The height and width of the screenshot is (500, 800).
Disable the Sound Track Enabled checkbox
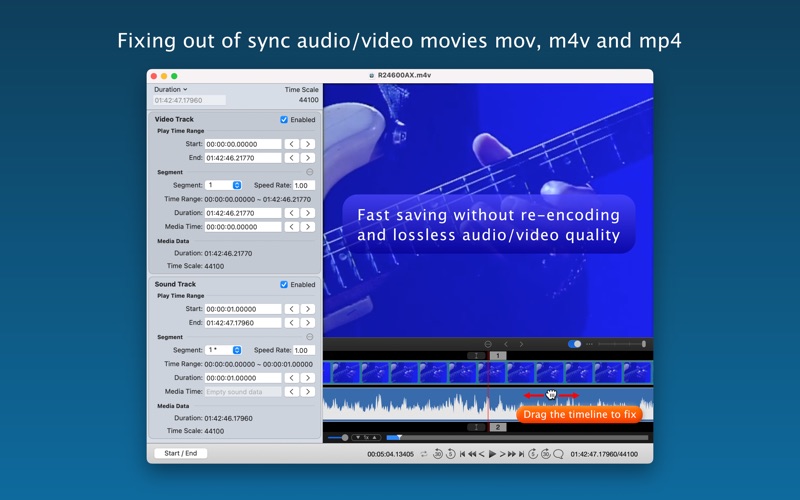pyautogui.click(x=284, y=284)
